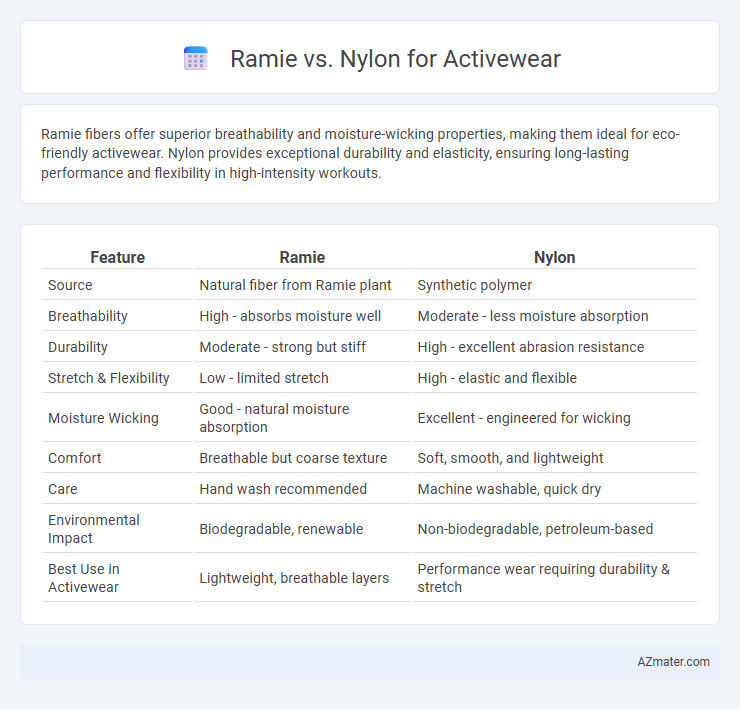This screenshot has width=740, height=709.
Task: Select the 'Nylon' column header
Action: [x=555, y=257]
